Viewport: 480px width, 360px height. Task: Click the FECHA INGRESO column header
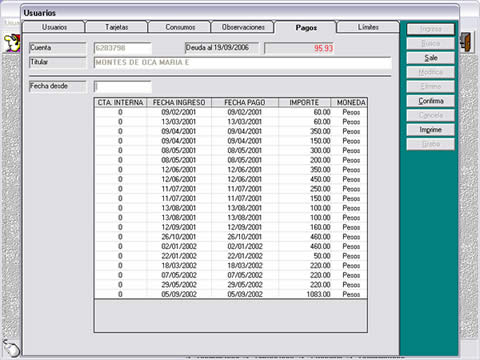coord(179,102)
